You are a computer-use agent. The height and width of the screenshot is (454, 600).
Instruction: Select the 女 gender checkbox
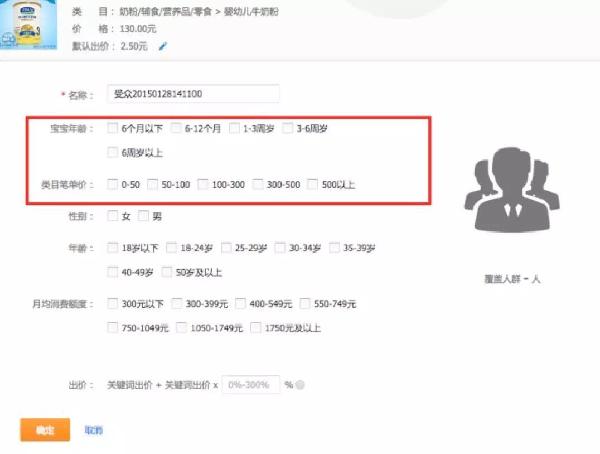pyautogui.click(x=112, y=216)
